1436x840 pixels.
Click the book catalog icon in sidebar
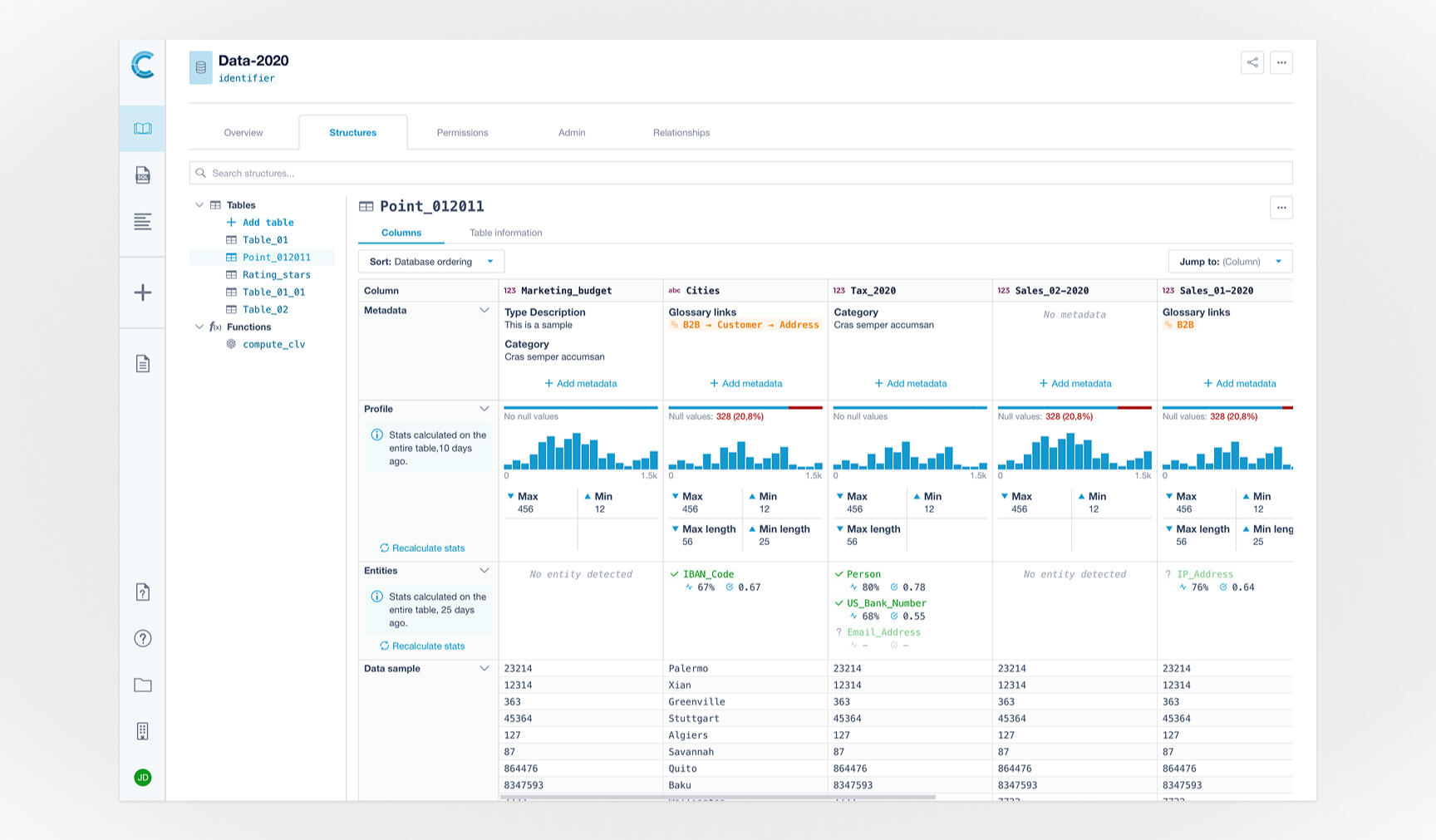click(x=143, y=129)
